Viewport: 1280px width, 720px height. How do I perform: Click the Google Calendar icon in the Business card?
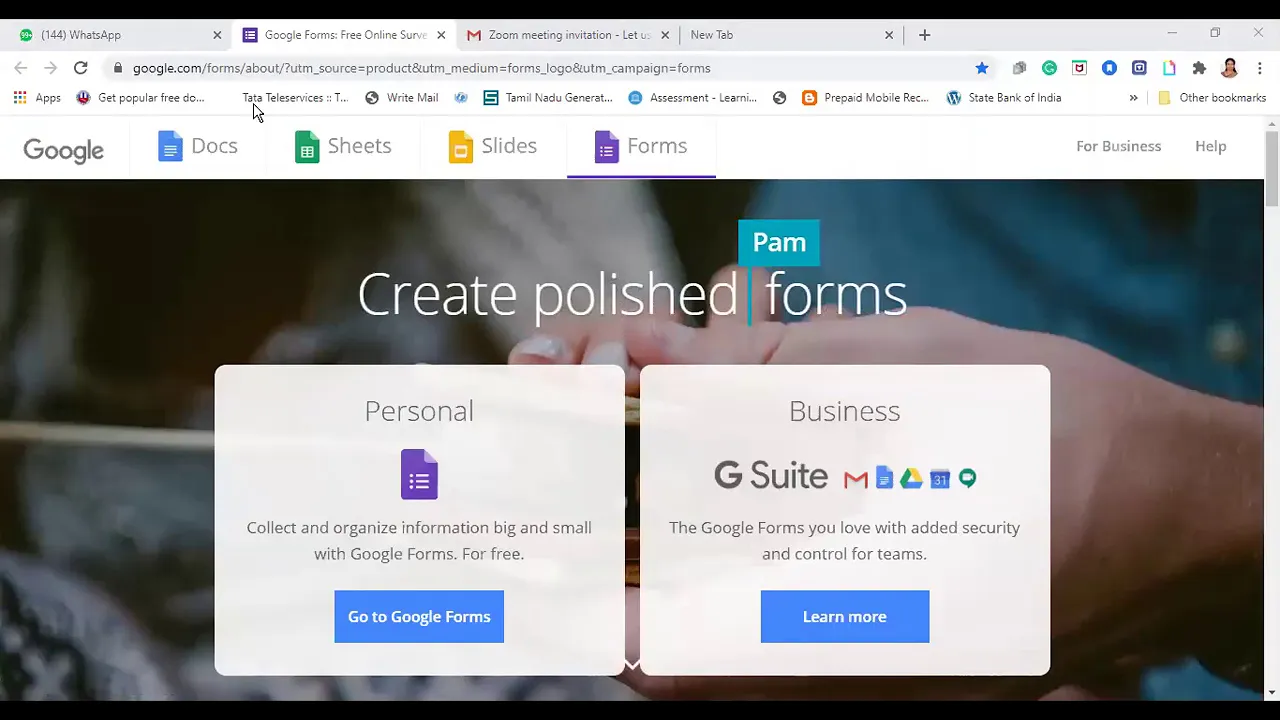tap(939, 478)
